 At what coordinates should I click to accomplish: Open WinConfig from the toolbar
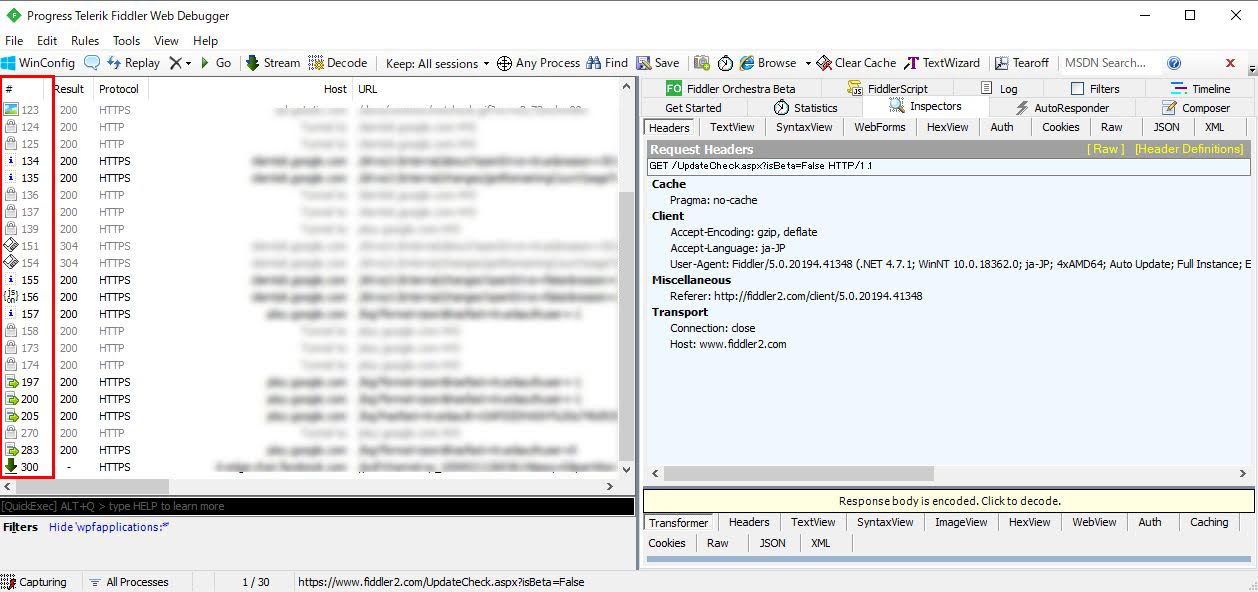tap(38, 62)
